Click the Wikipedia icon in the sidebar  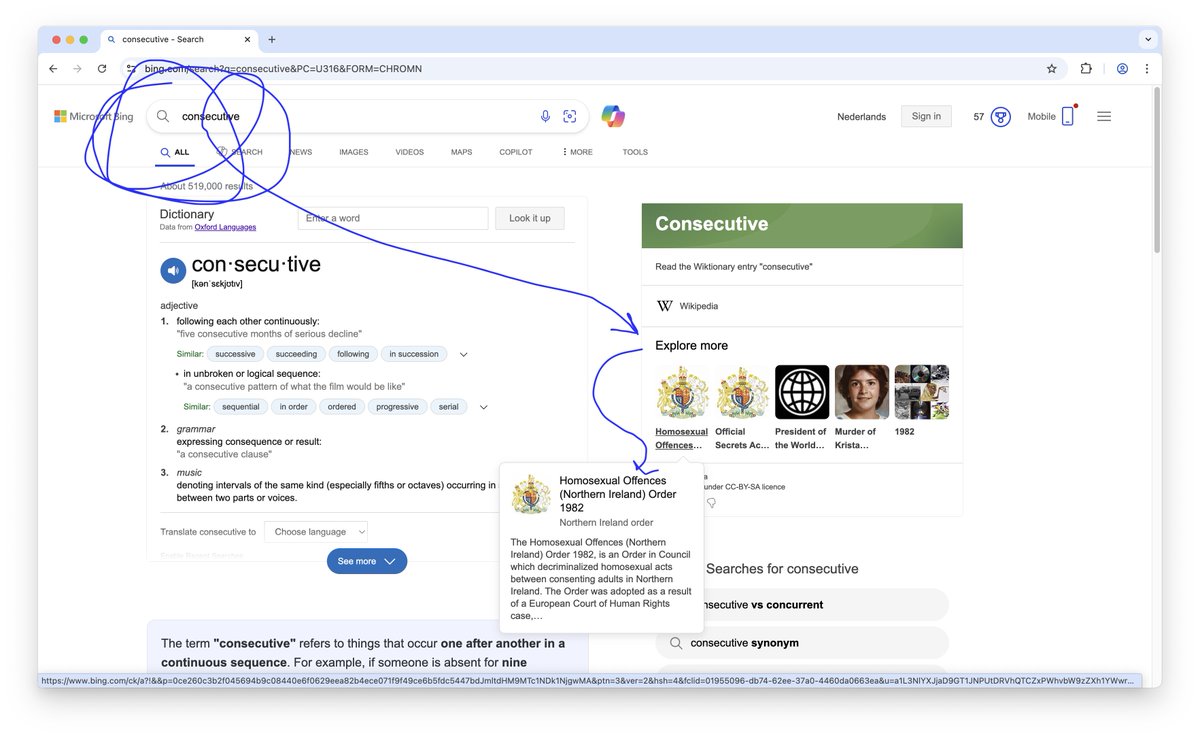coord(664,305)
